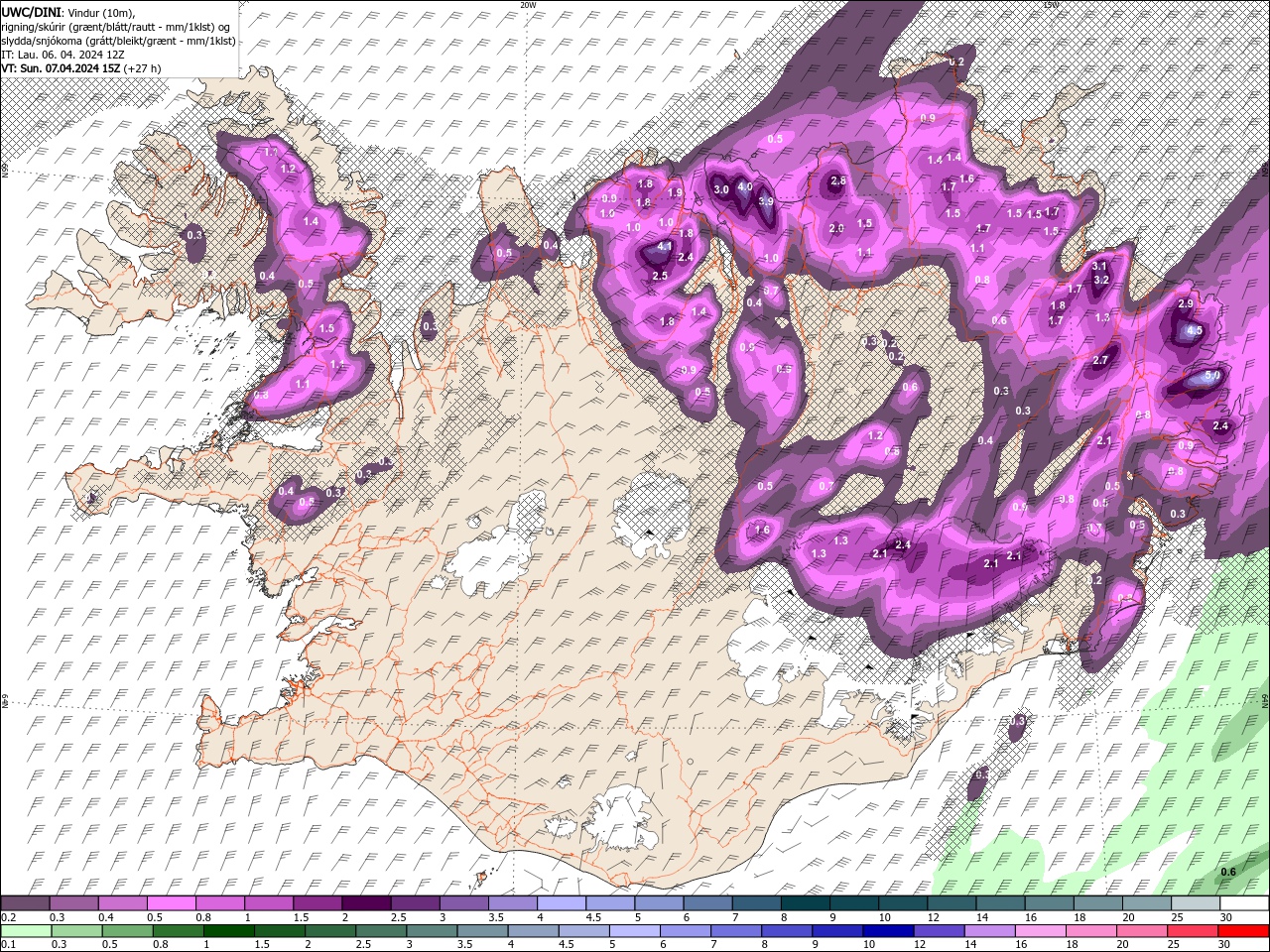Click the 15W longitude label at top
Viewport: 1270px width, 952px height.
pos(1051,5)
